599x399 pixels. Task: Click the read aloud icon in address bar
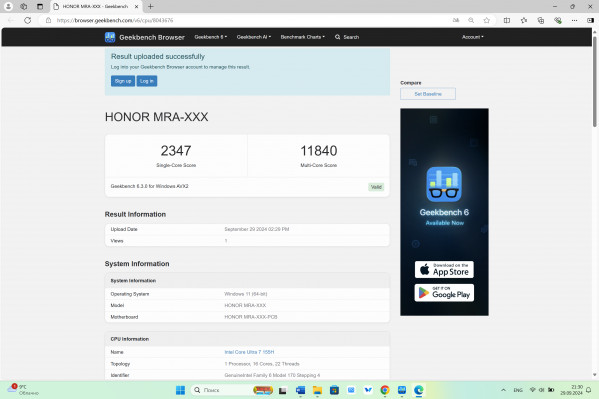point(456,20)
